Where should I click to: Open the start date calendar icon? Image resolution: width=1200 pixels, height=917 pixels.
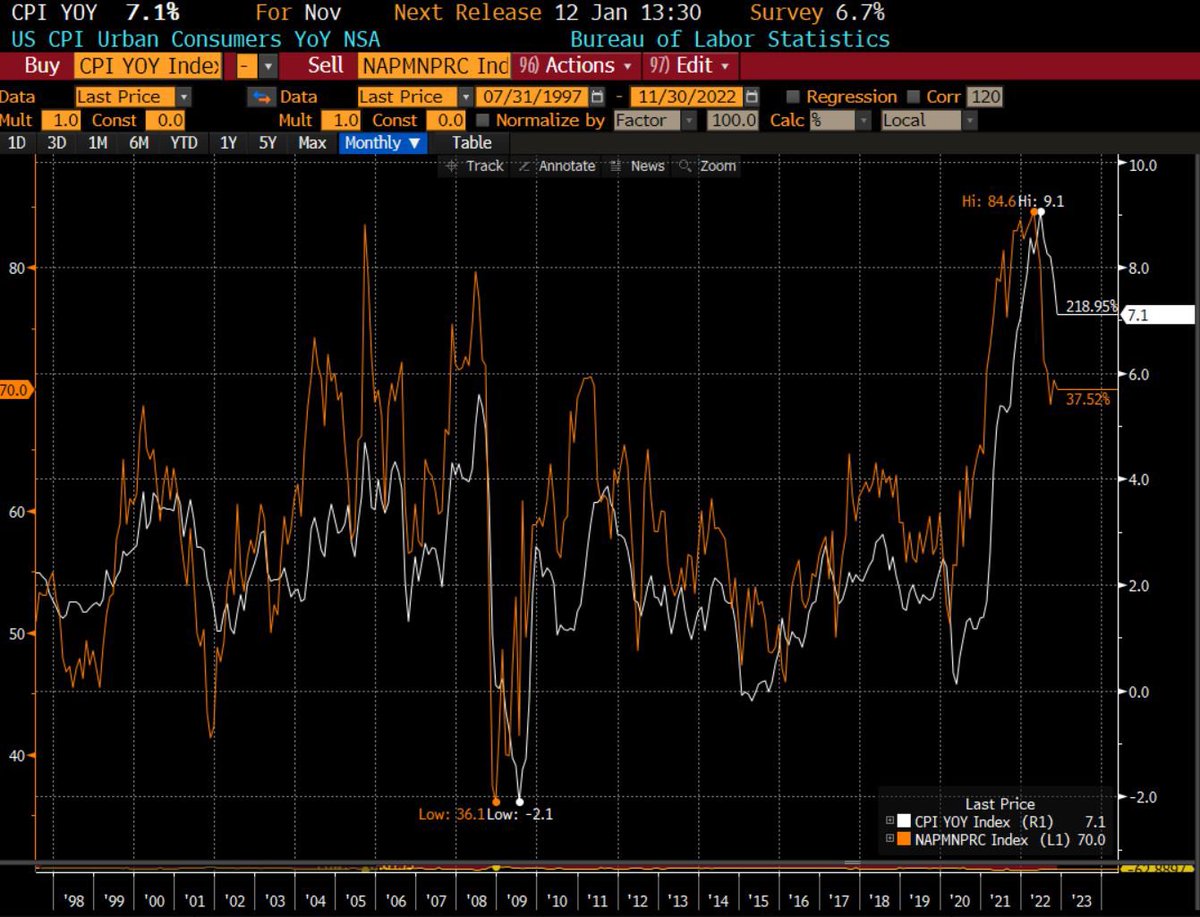pos(597,97)
